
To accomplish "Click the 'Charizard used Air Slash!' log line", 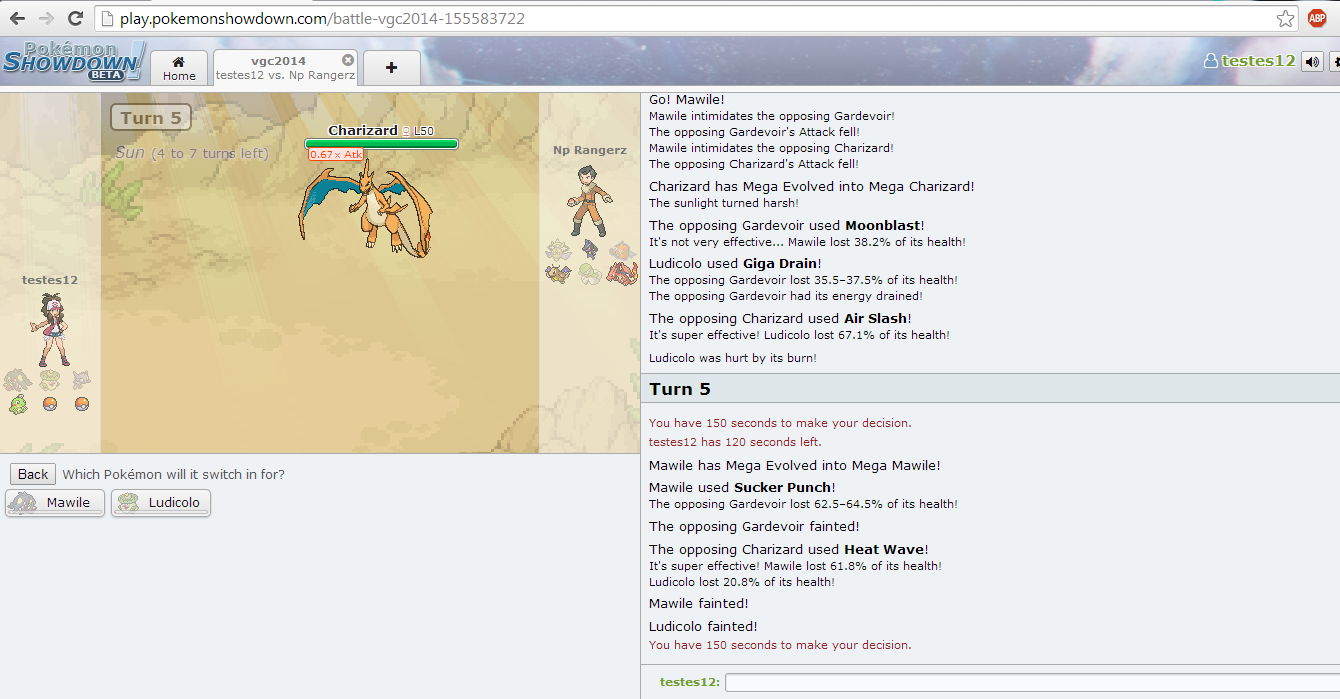I will (780, 318).
